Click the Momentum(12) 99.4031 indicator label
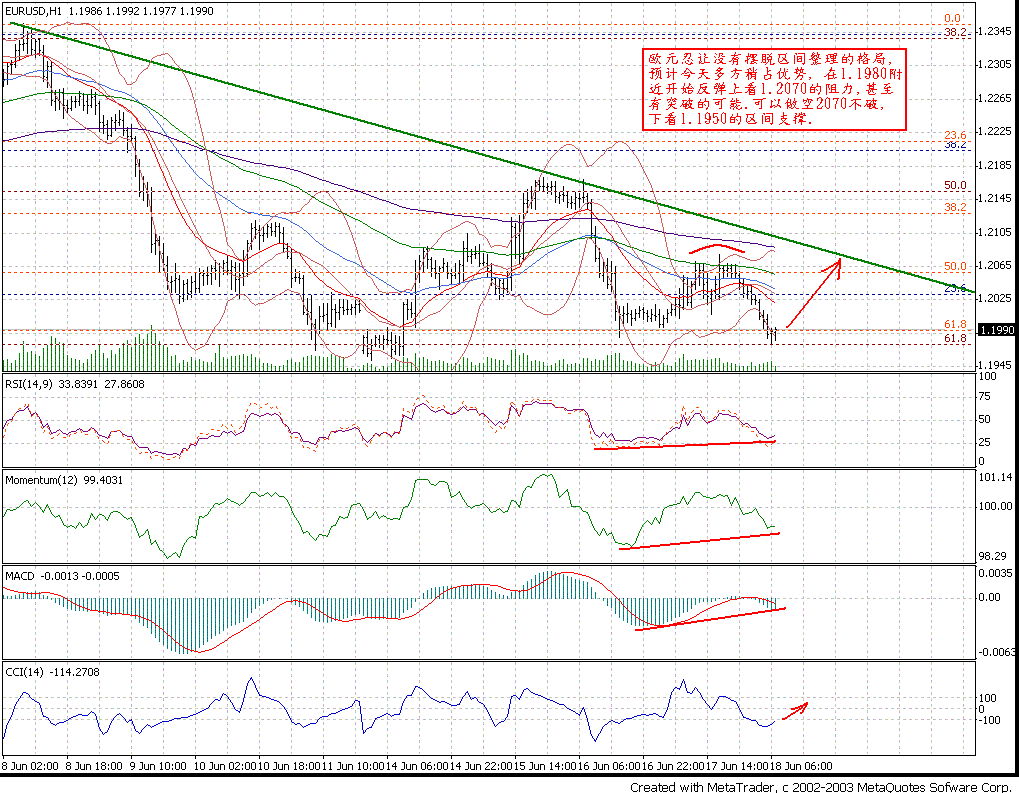Image resolution: width=1019 pixels, height=793 pixels. (64, 480)
